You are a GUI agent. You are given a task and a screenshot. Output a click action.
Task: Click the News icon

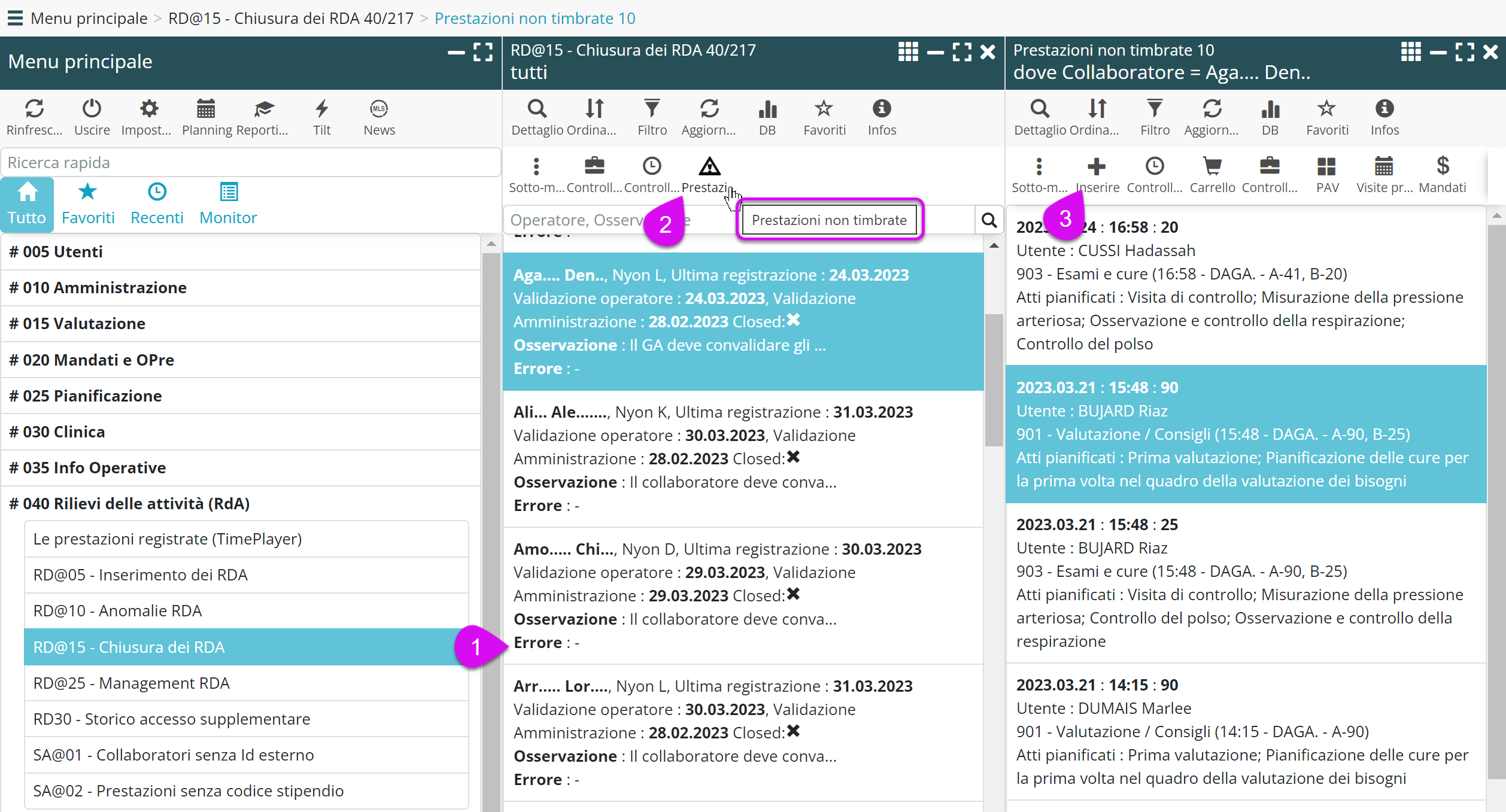pyautogui.click(x=379, y=110)
